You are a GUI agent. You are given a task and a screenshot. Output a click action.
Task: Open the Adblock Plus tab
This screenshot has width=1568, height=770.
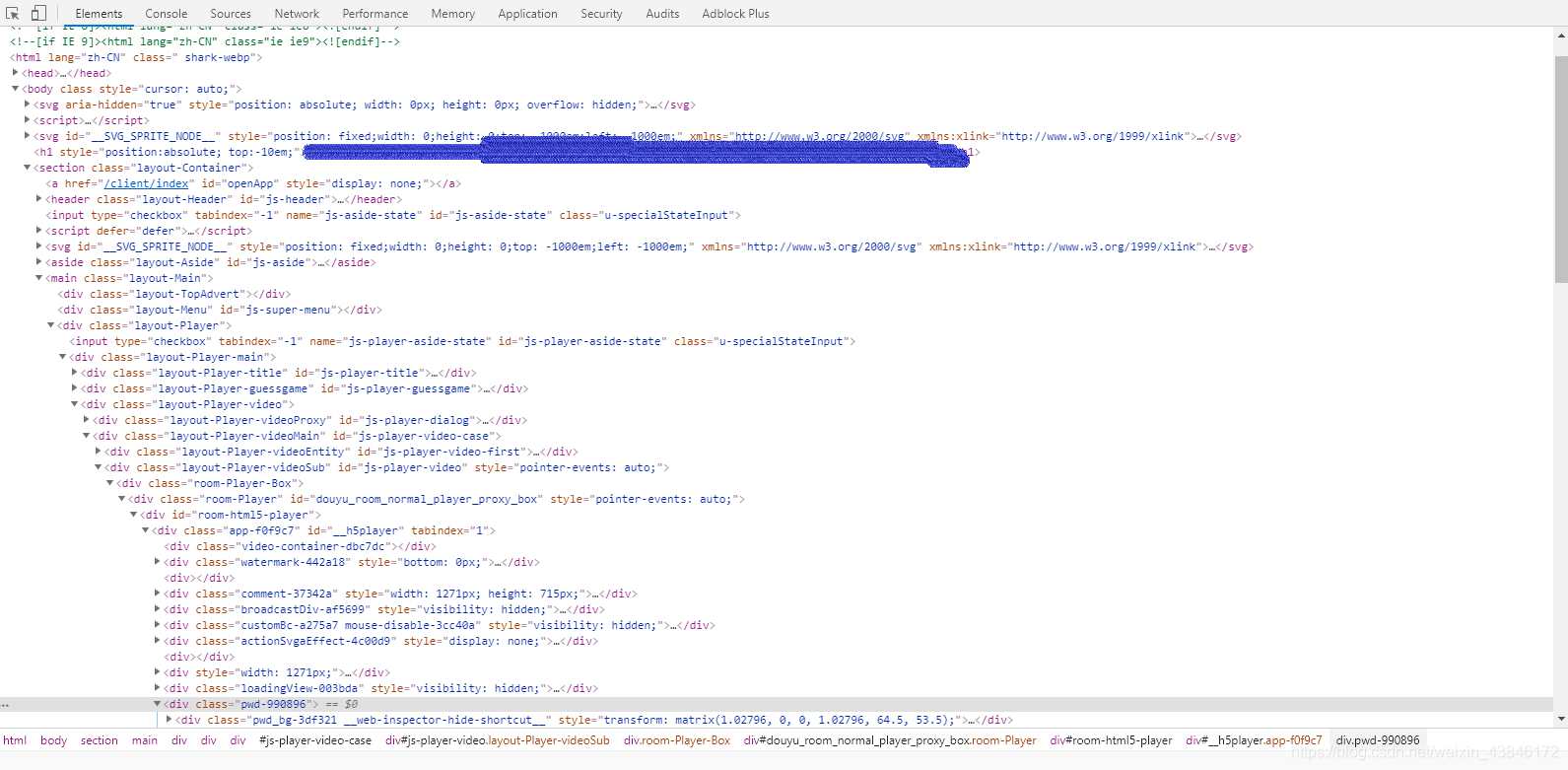735,14
